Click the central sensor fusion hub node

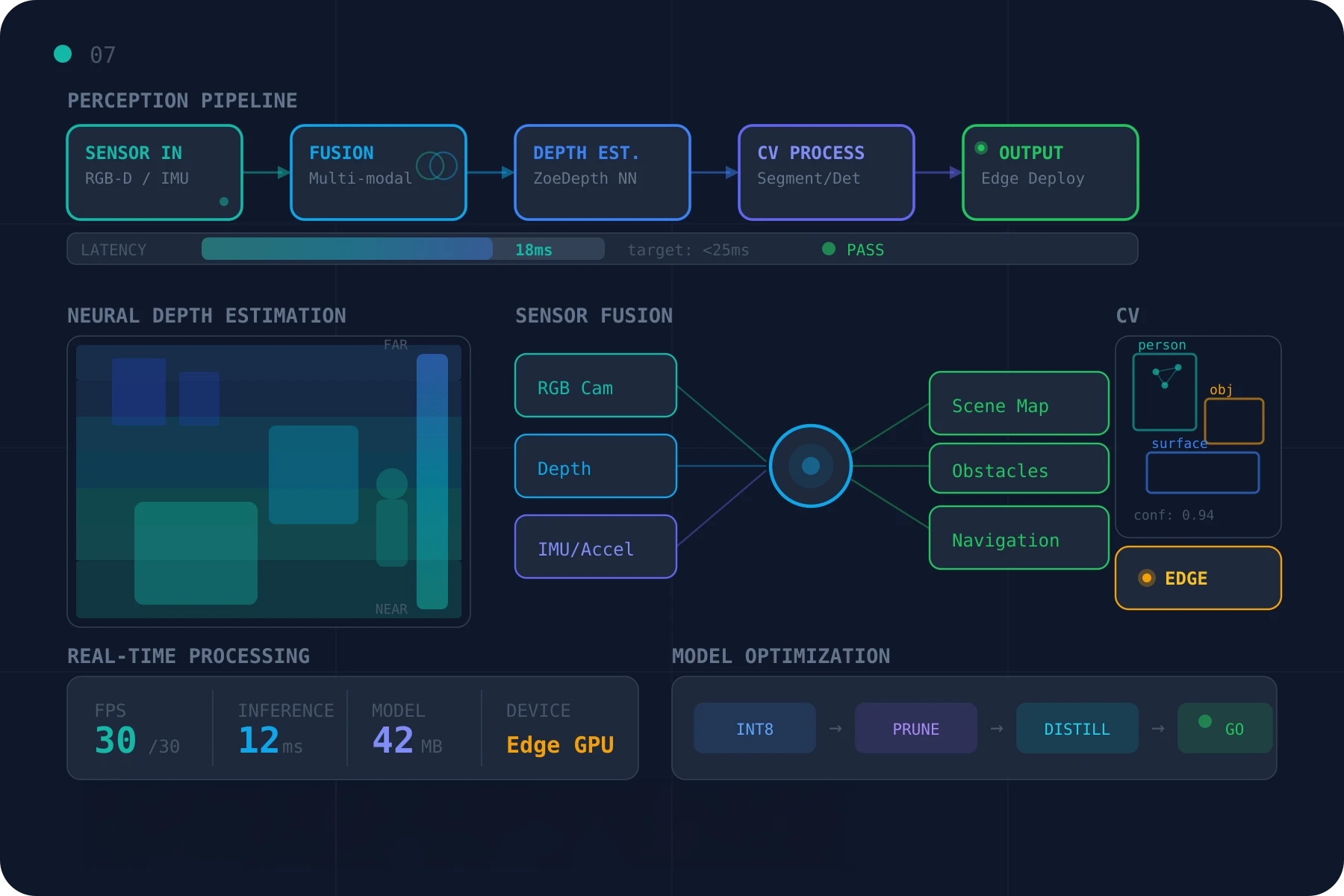(810, 466)
